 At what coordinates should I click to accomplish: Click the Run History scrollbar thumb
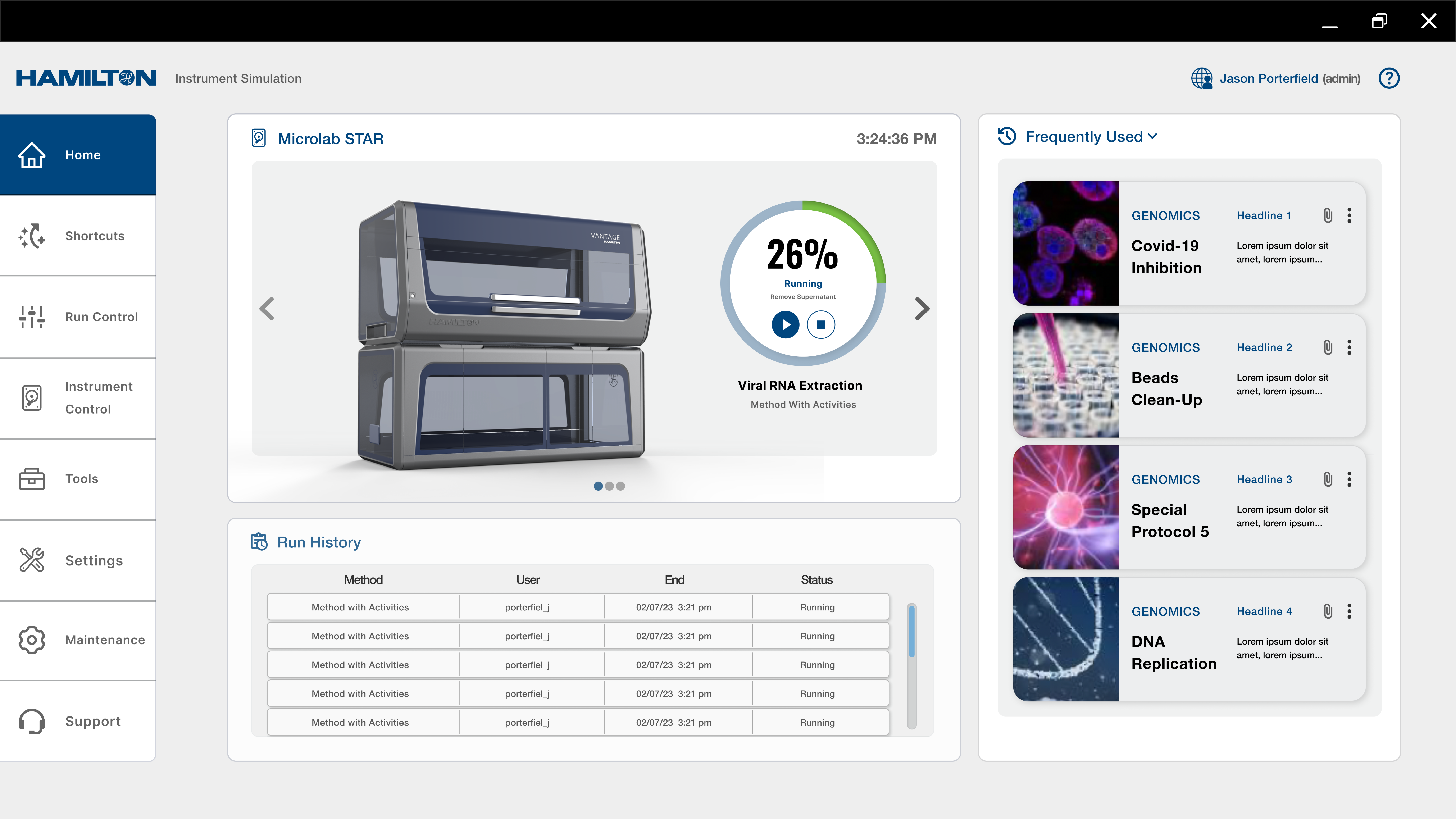[912, 631]
